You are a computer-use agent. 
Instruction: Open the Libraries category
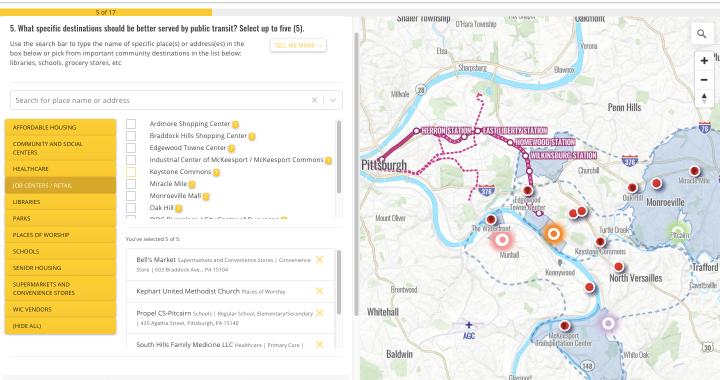[x=60, y=201]
